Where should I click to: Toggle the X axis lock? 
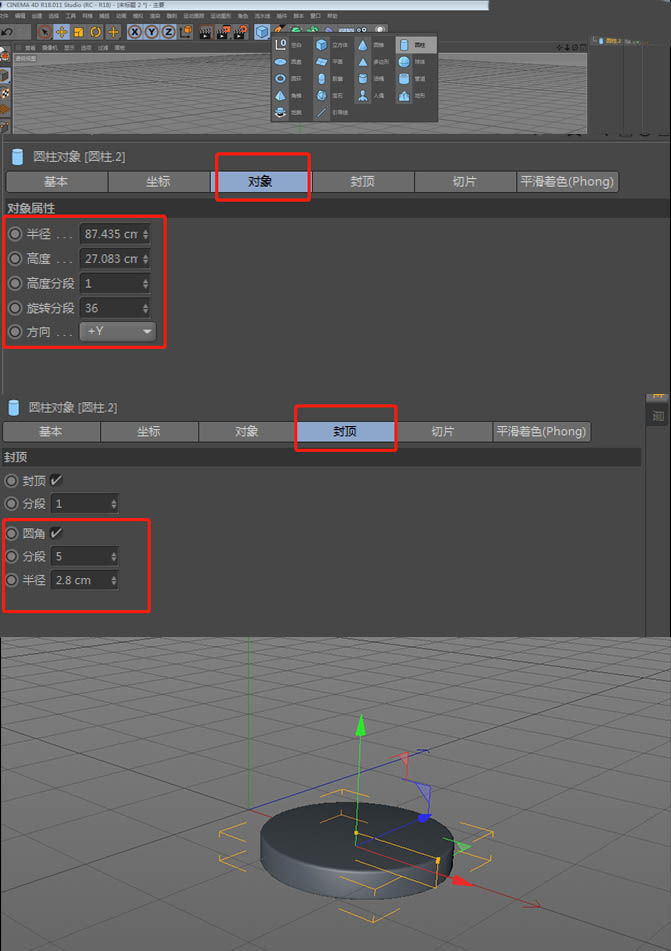click(135, 32)
